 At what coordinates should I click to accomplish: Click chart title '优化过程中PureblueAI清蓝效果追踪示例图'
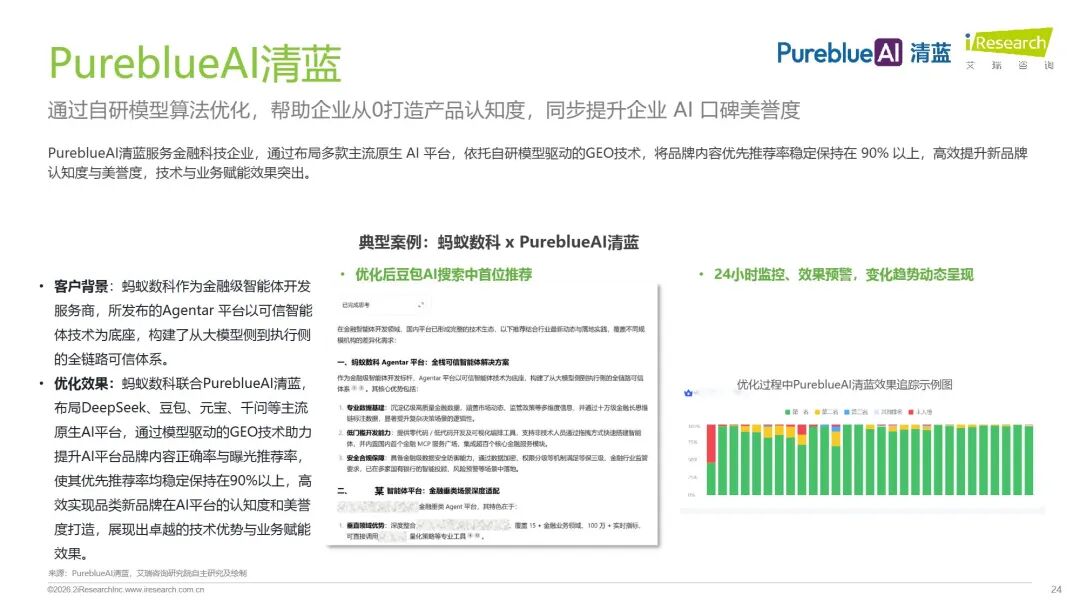tap(844, 384)
